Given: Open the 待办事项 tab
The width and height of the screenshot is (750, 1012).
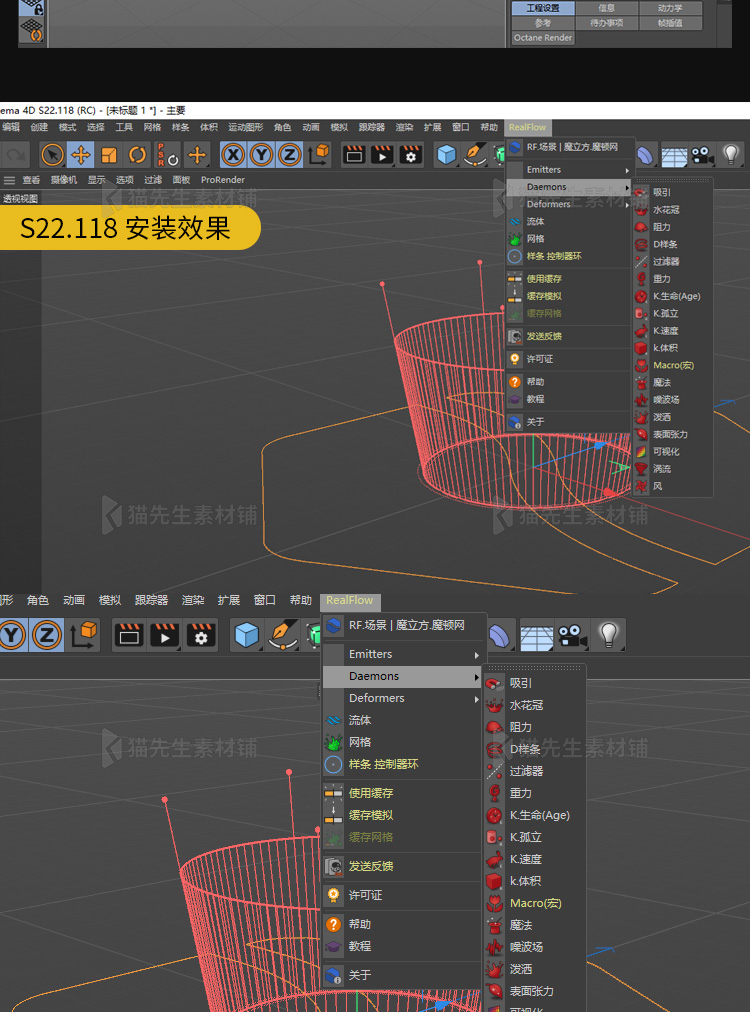Looking at the screenshot, I should click(607, 23).
